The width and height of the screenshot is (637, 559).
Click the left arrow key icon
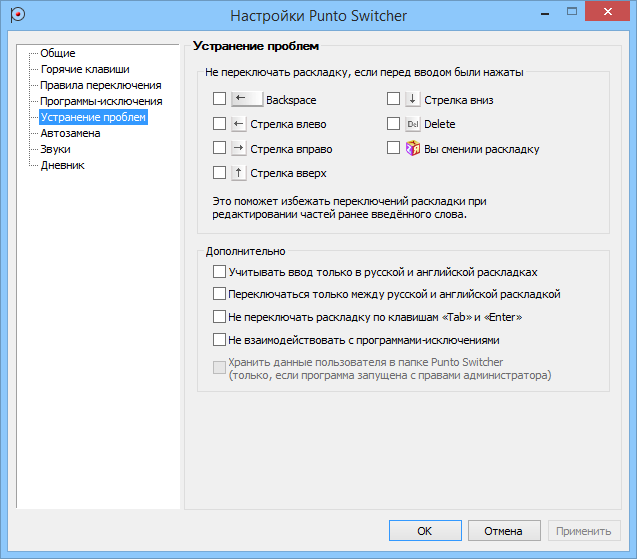pyautogui.click(x=239, y=124)
